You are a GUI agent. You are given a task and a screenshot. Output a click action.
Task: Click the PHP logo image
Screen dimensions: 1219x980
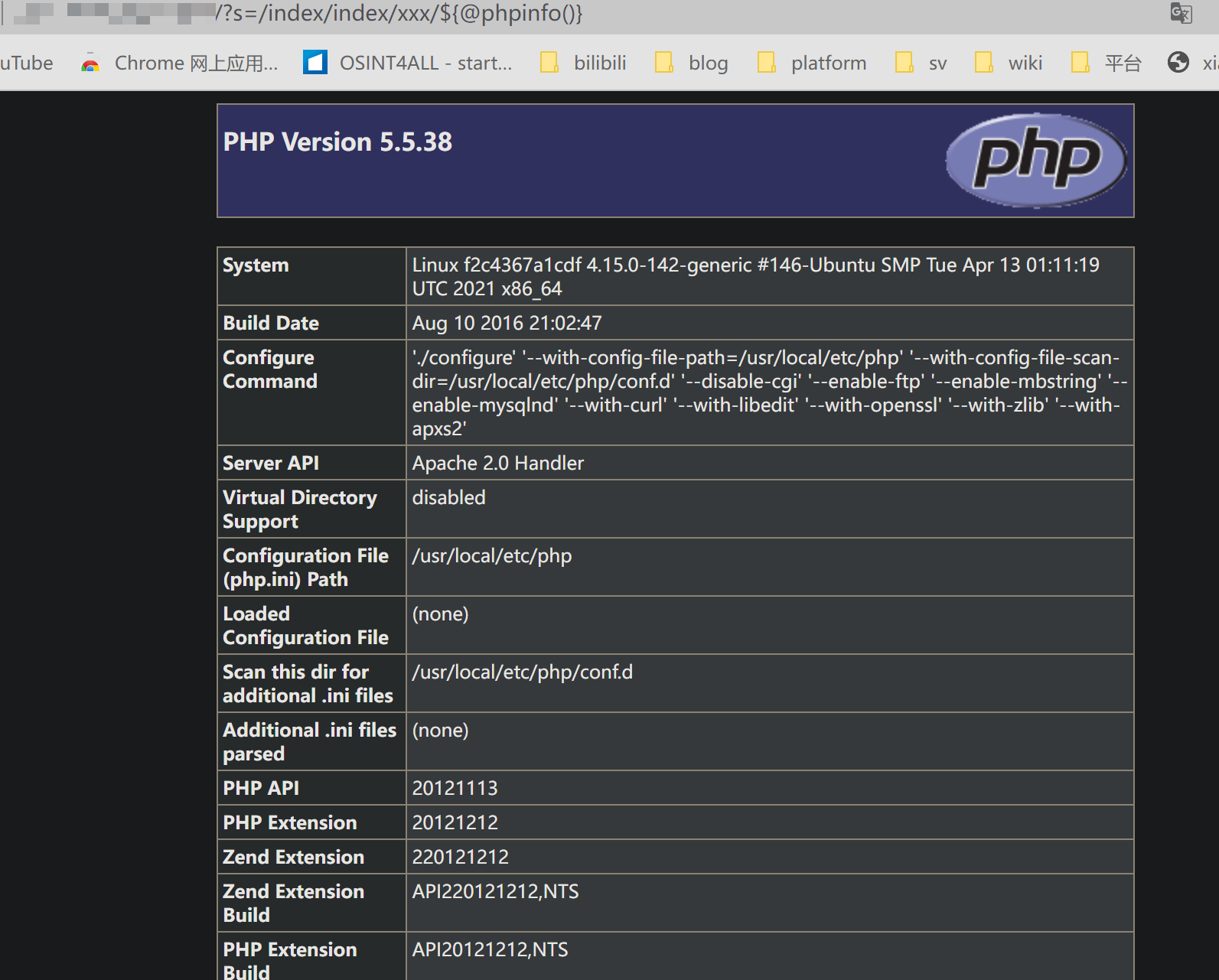pyautogui.click(x=1037, y=160)
